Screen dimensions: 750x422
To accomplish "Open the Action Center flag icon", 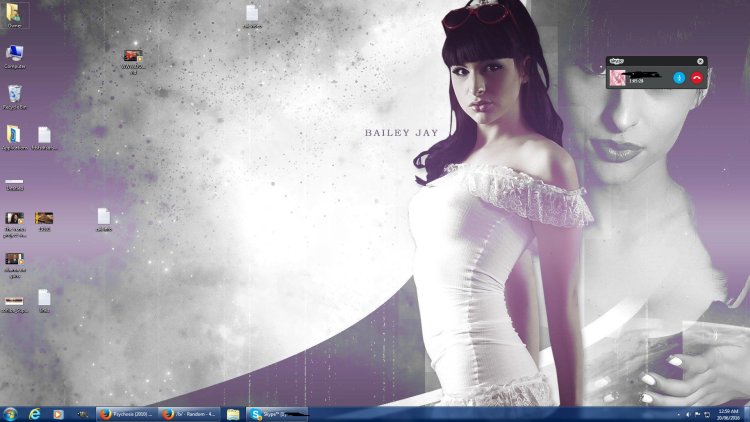I will pos(697,415).
